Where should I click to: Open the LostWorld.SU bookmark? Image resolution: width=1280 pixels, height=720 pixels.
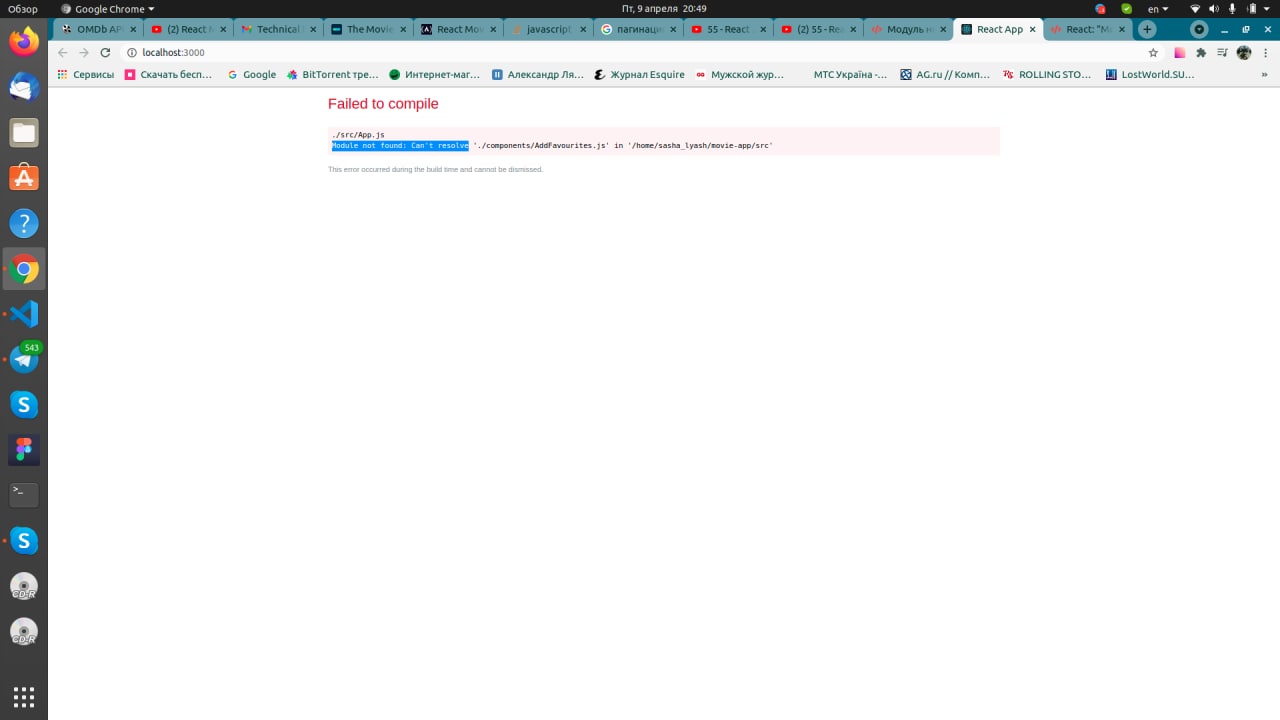[1150, 74]
